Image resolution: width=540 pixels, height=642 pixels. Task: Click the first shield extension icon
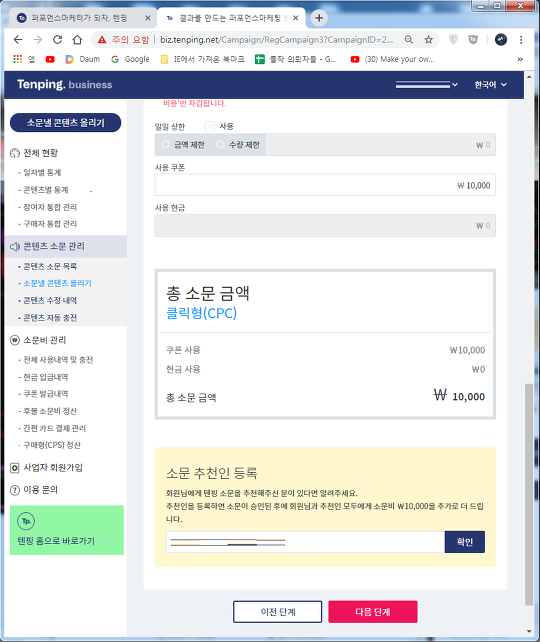coord(453,40)
